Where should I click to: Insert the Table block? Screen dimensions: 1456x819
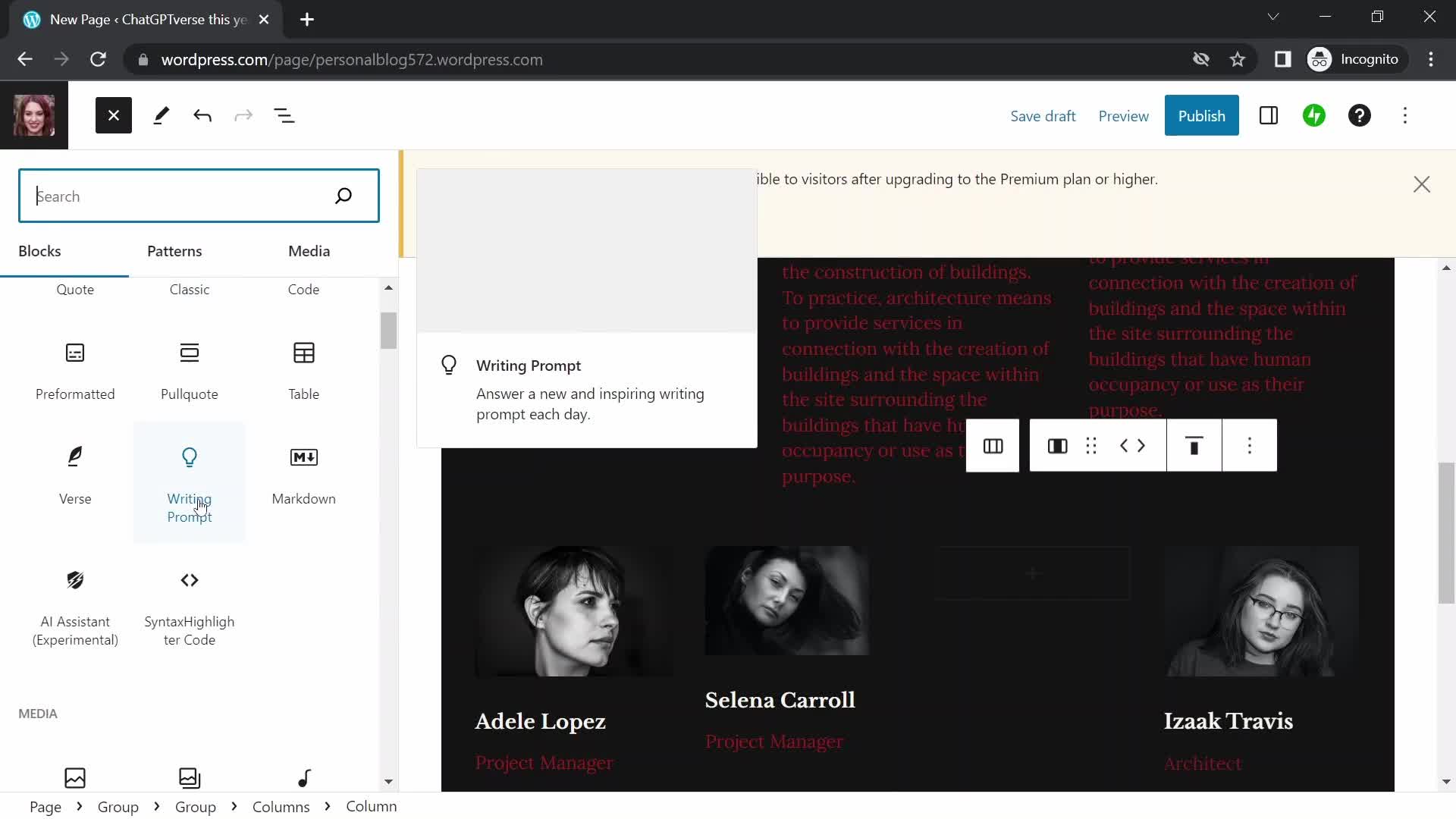[303, 370]
